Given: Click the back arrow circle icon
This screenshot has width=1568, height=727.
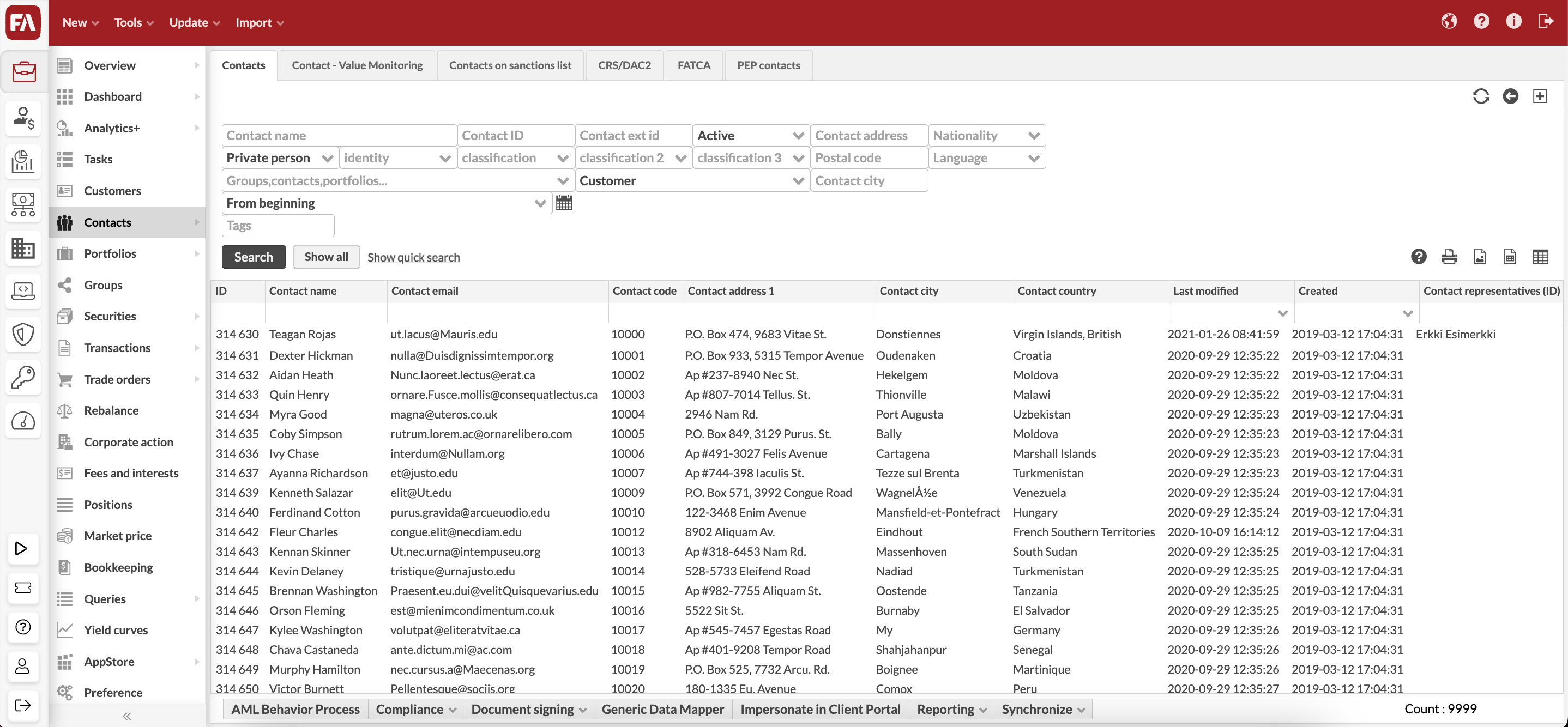Looking at the screenshot, I should pyautogui.click(x=1510, y=96).
